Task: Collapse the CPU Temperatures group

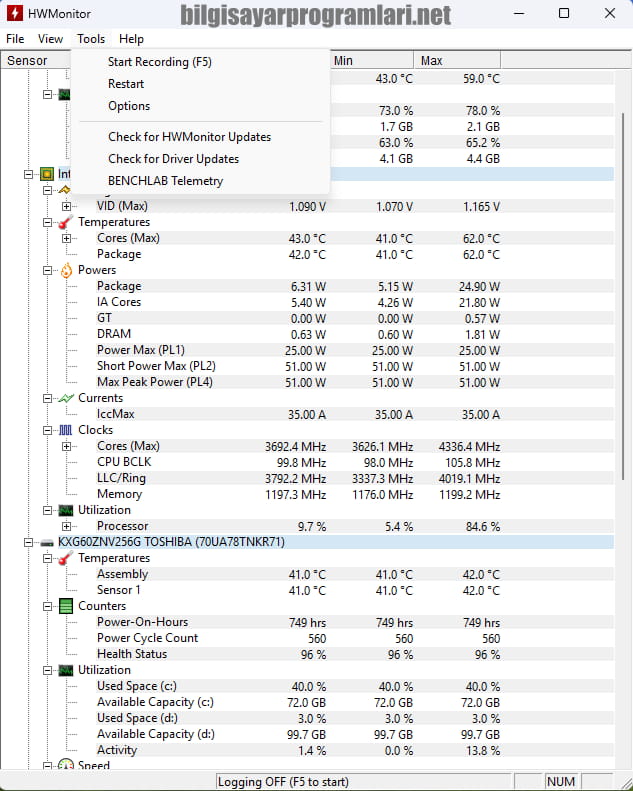Action: pos(47,222)
